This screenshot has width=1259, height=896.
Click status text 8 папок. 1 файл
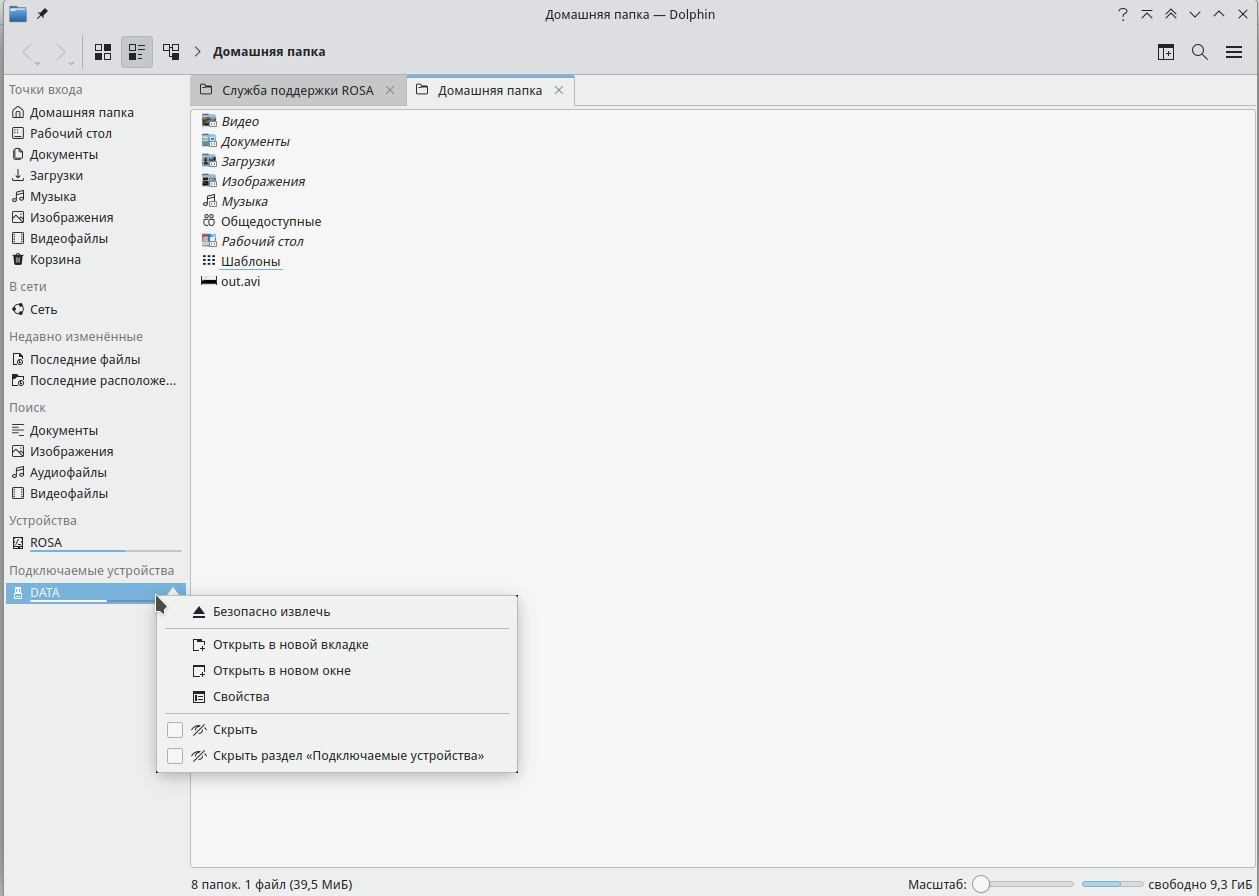click(271, 884)
